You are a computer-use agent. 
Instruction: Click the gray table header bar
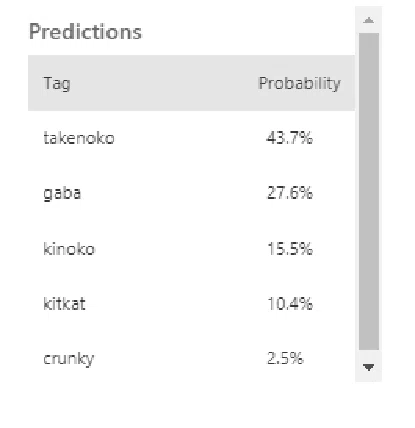[x=191, y=83]
